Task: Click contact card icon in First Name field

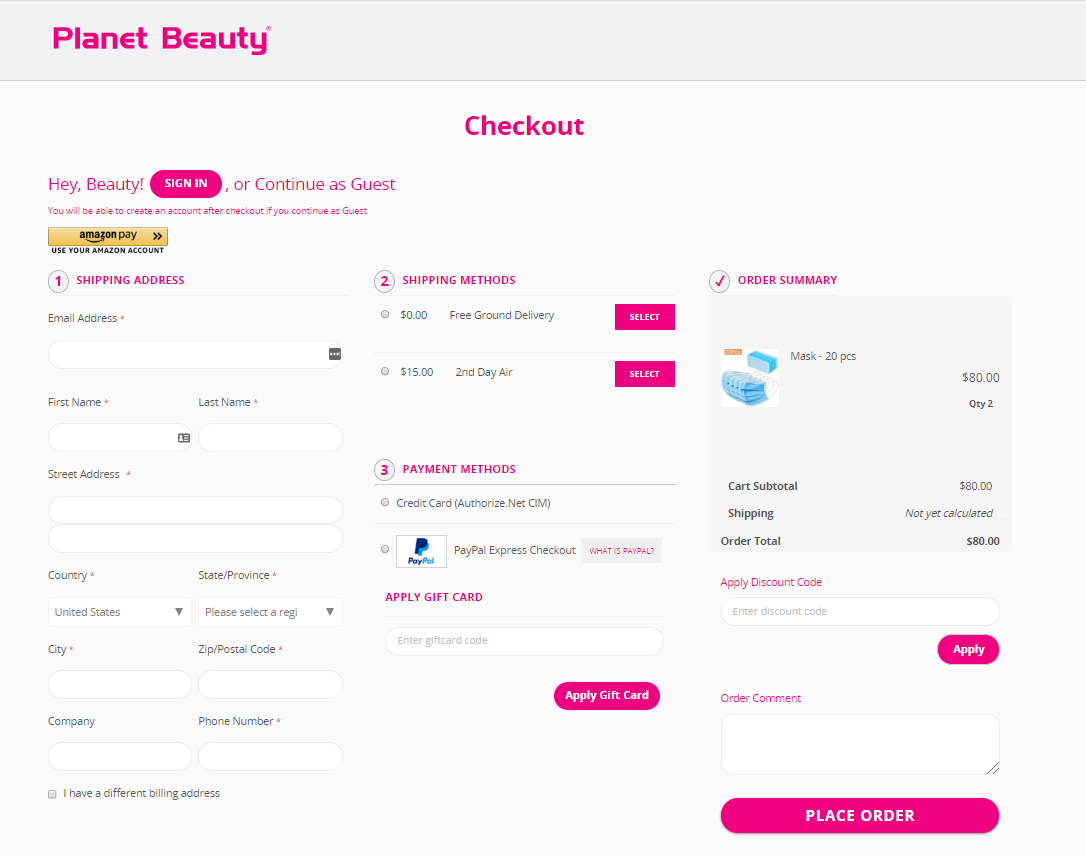Action: [x=184, y=438]
